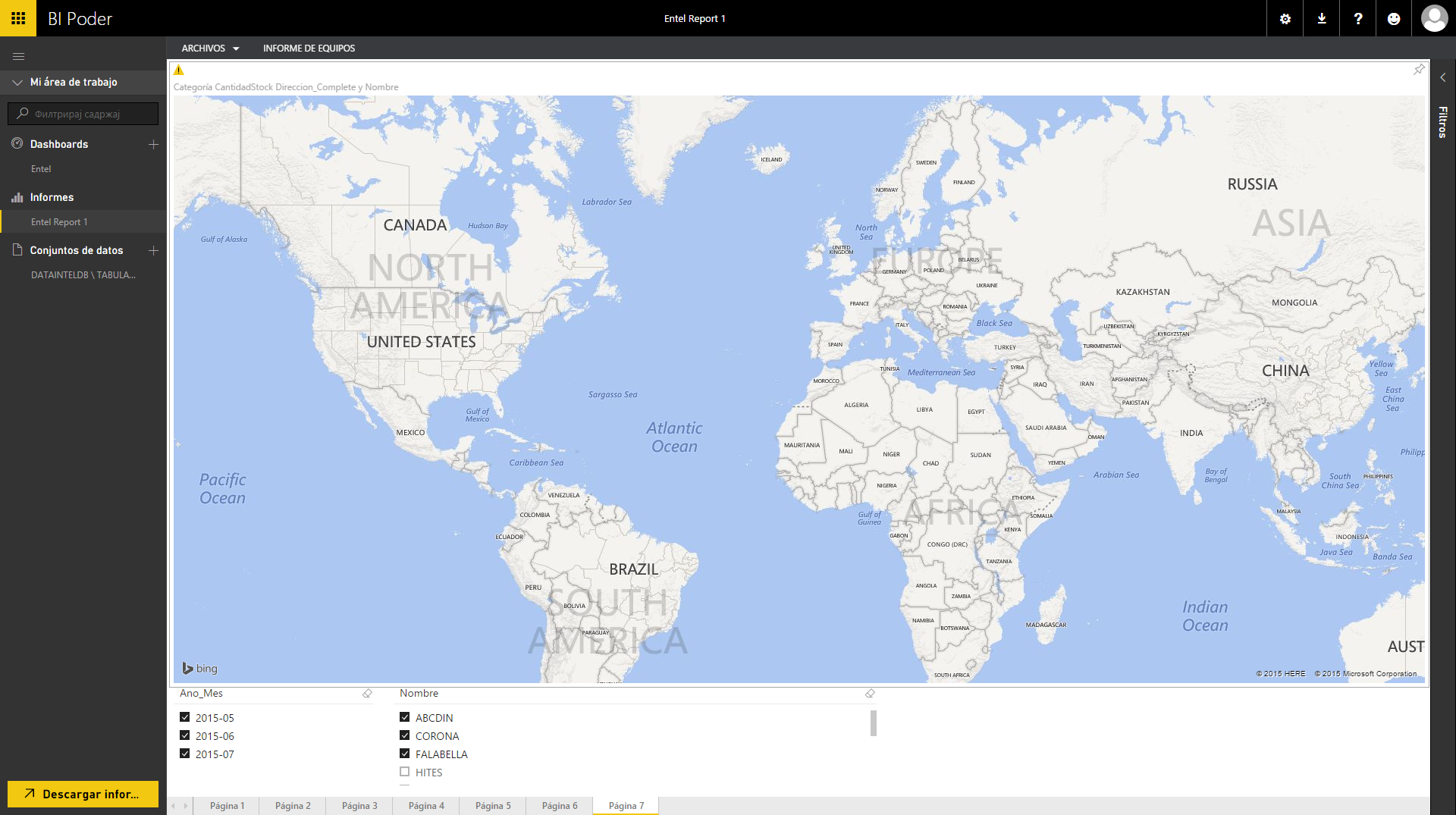Click the Descargar infor... button
The width and height of the screenshot is (1456, 815).
[83, 794]
